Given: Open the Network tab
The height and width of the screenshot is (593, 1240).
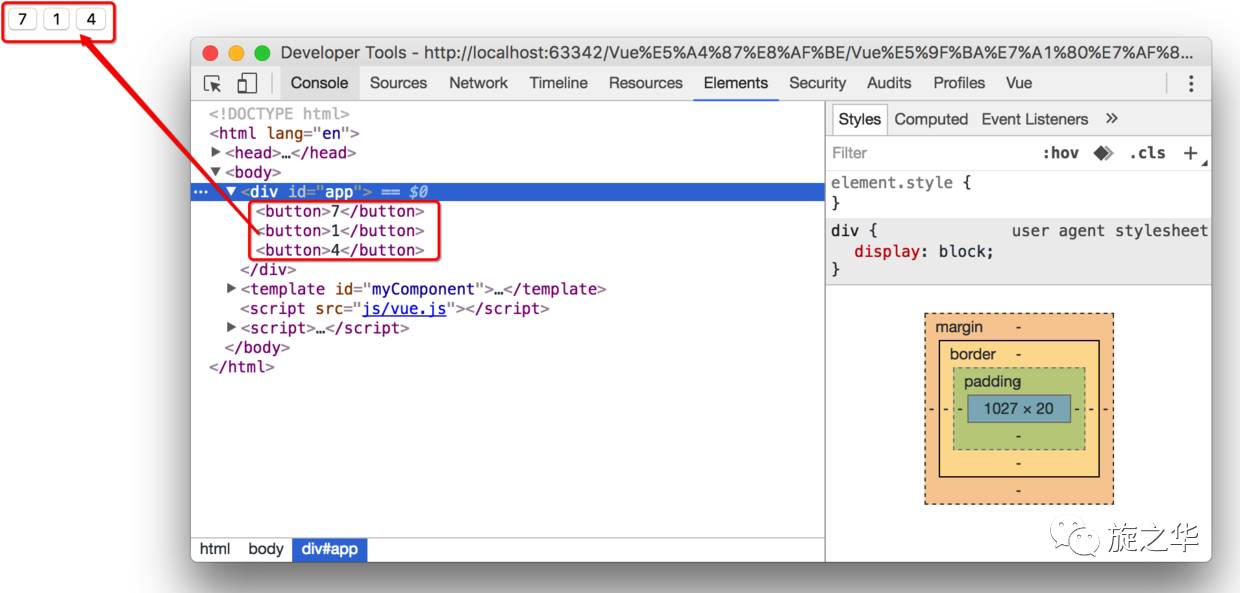Looking at the screenshot, I should coord(478,83).
